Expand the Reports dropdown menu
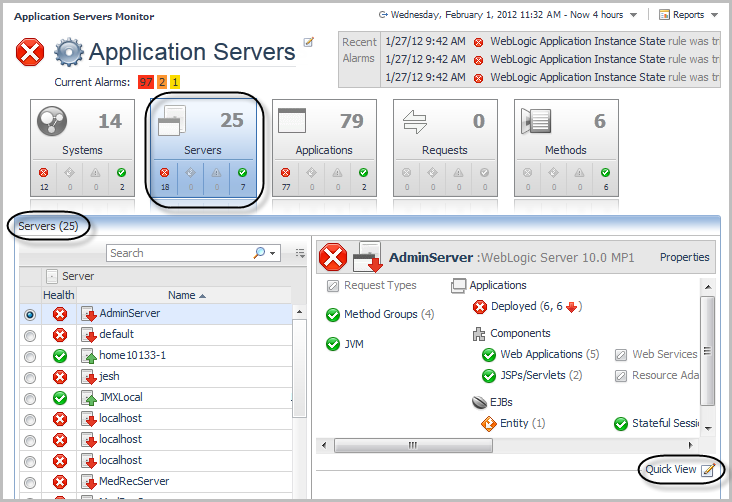This screenshot has height=502, width=732. coord(714,15)
